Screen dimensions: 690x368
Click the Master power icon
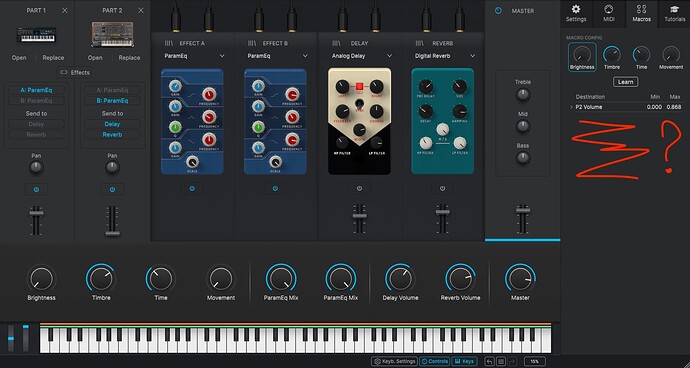tap(498, 11)
